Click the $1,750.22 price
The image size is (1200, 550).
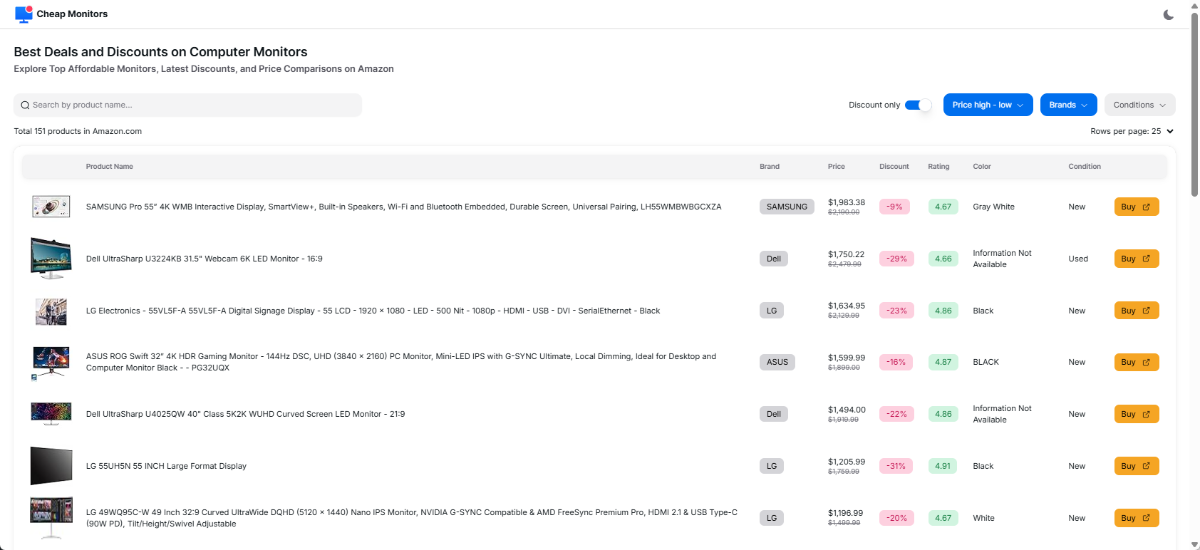click(847, 254)
